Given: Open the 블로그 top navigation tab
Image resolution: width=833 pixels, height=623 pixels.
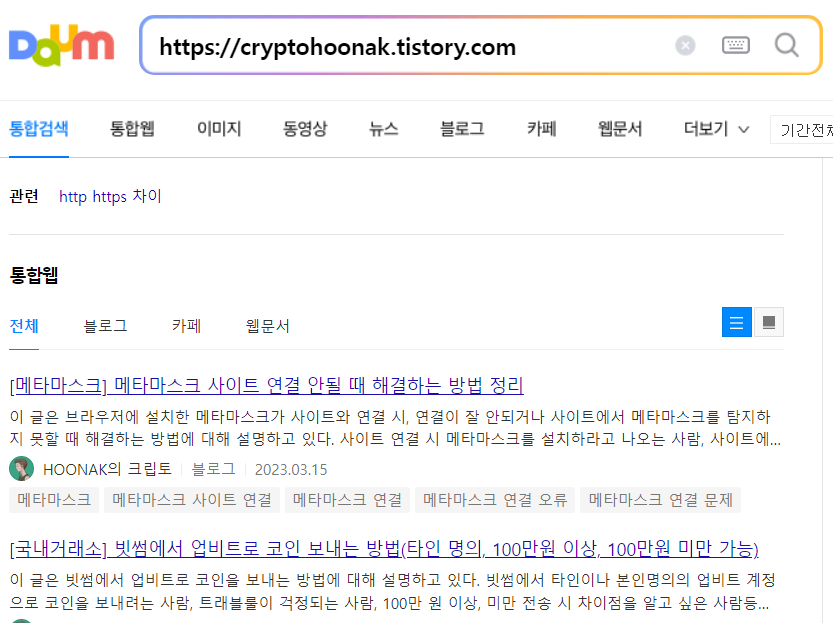Looking at the screenshot, I should [462, 129].
